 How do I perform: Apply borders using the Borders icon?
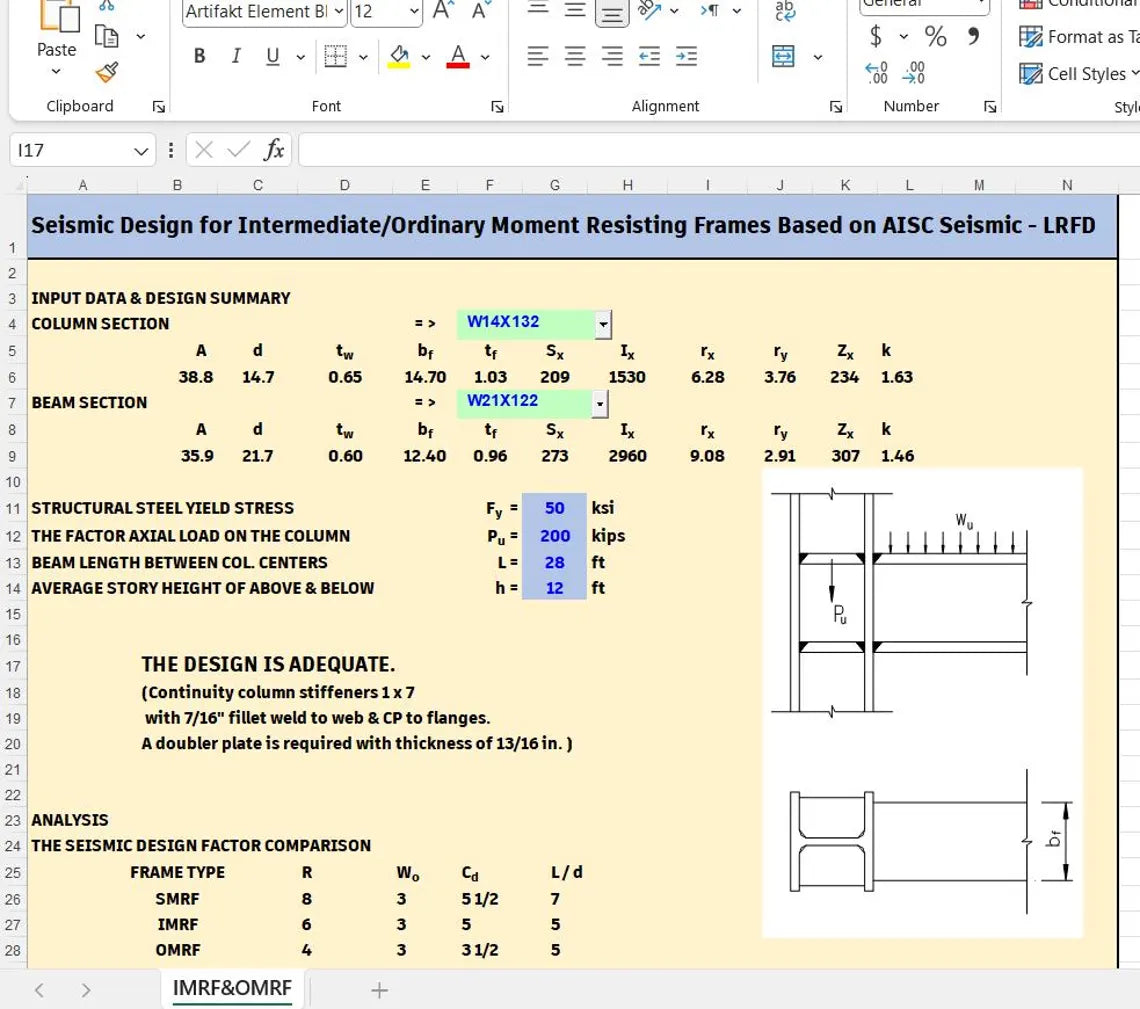[x=335, y=56]
